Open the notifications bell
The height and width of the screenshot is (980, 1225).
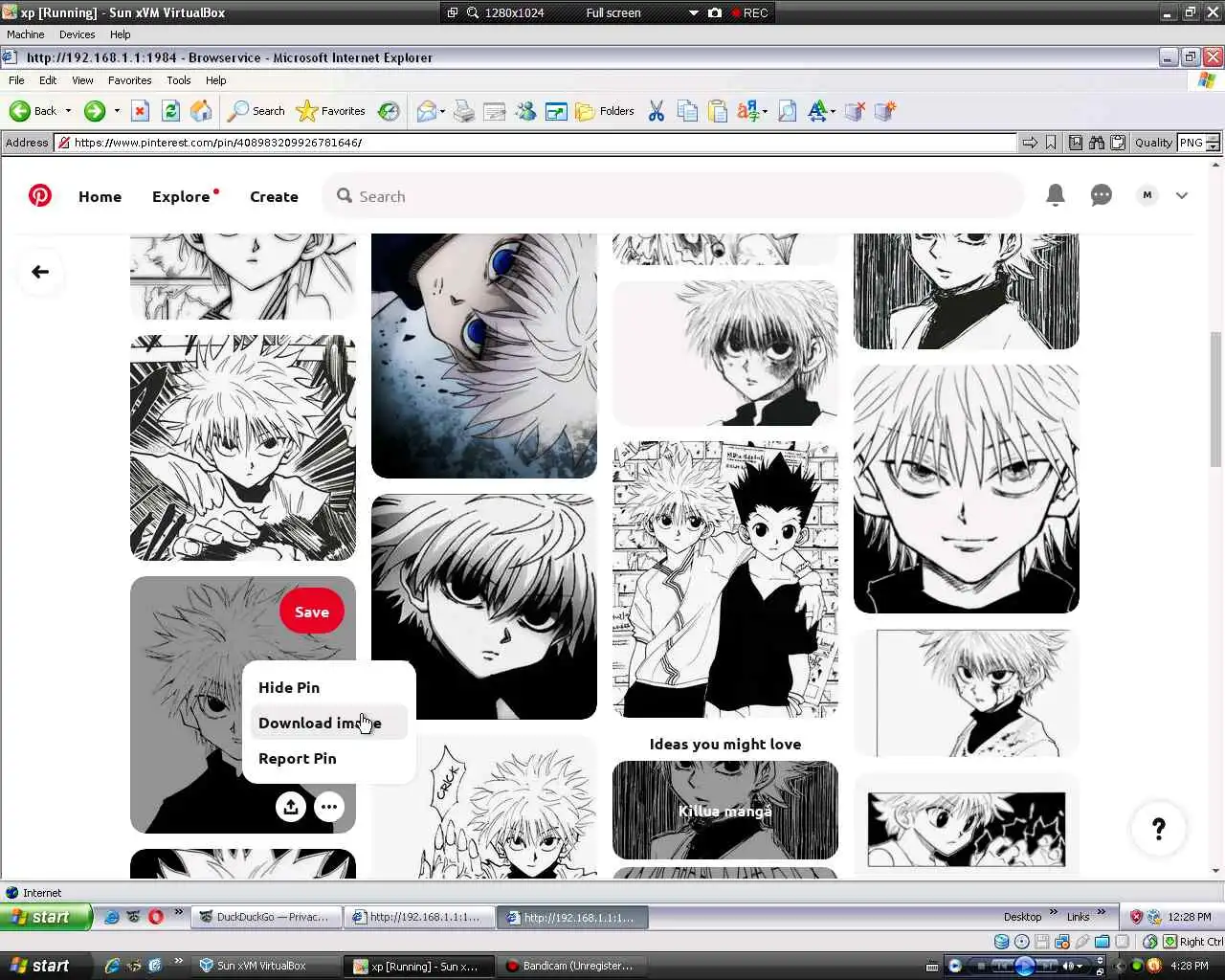coord(1056,195)
